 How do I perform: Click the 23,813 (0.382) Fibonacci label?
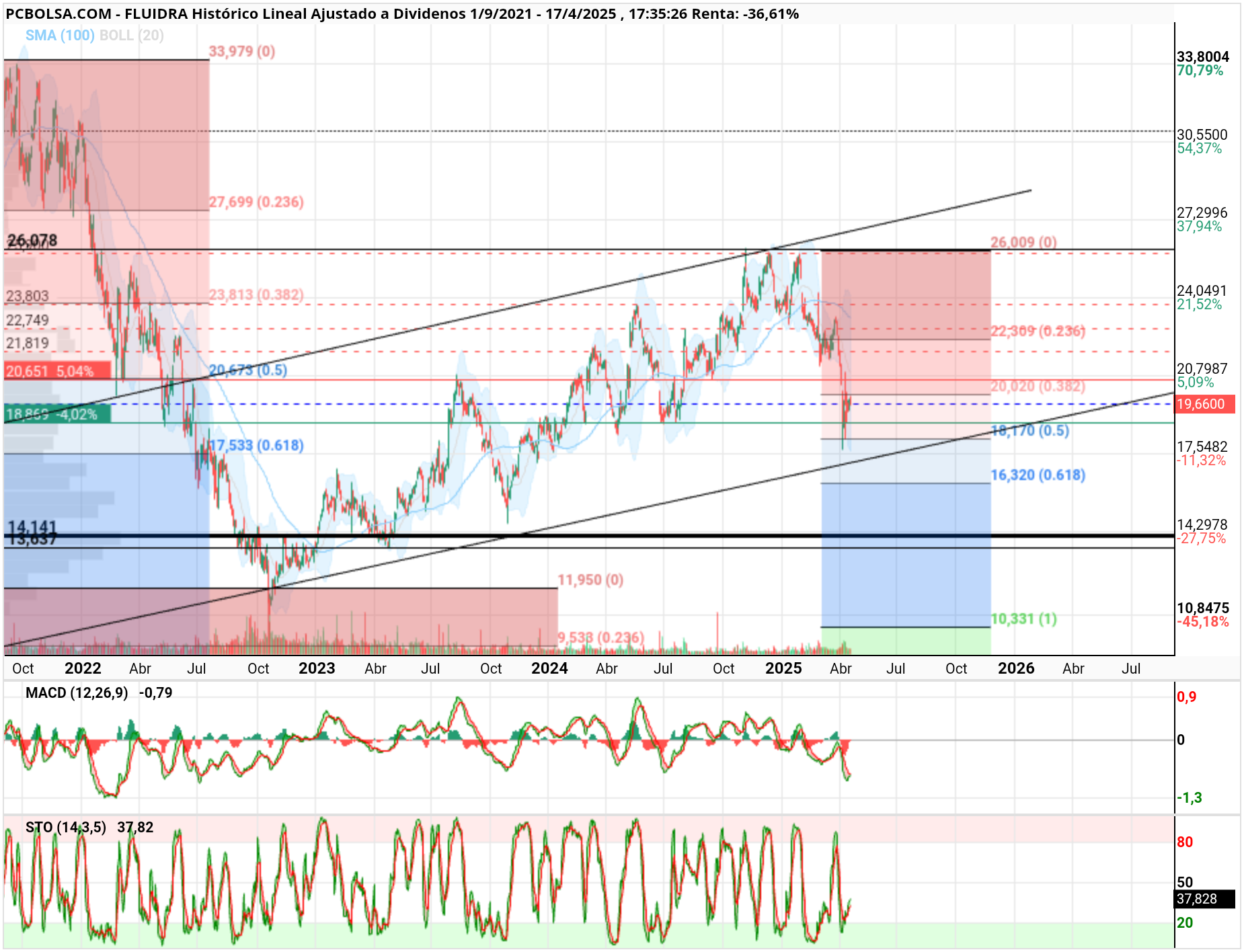256,294
